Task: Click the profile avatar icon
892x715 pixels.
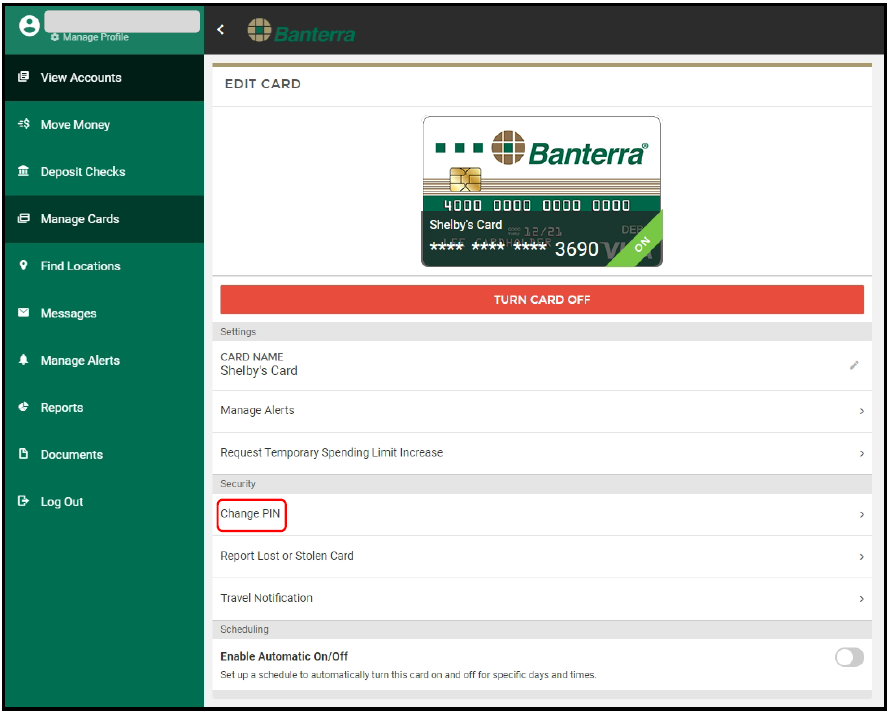Action: click(x=29, y=27)
